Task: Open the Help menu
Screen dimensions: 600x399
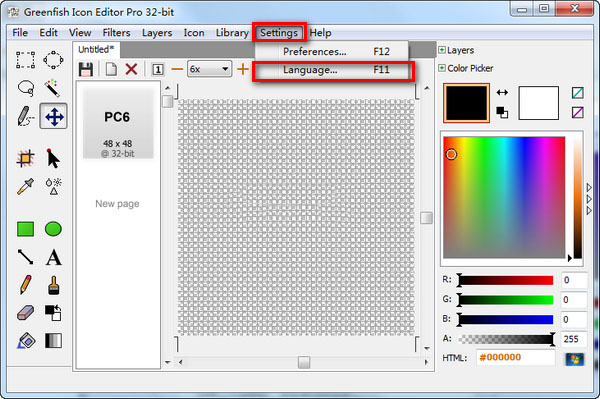Action: [320, 33]
